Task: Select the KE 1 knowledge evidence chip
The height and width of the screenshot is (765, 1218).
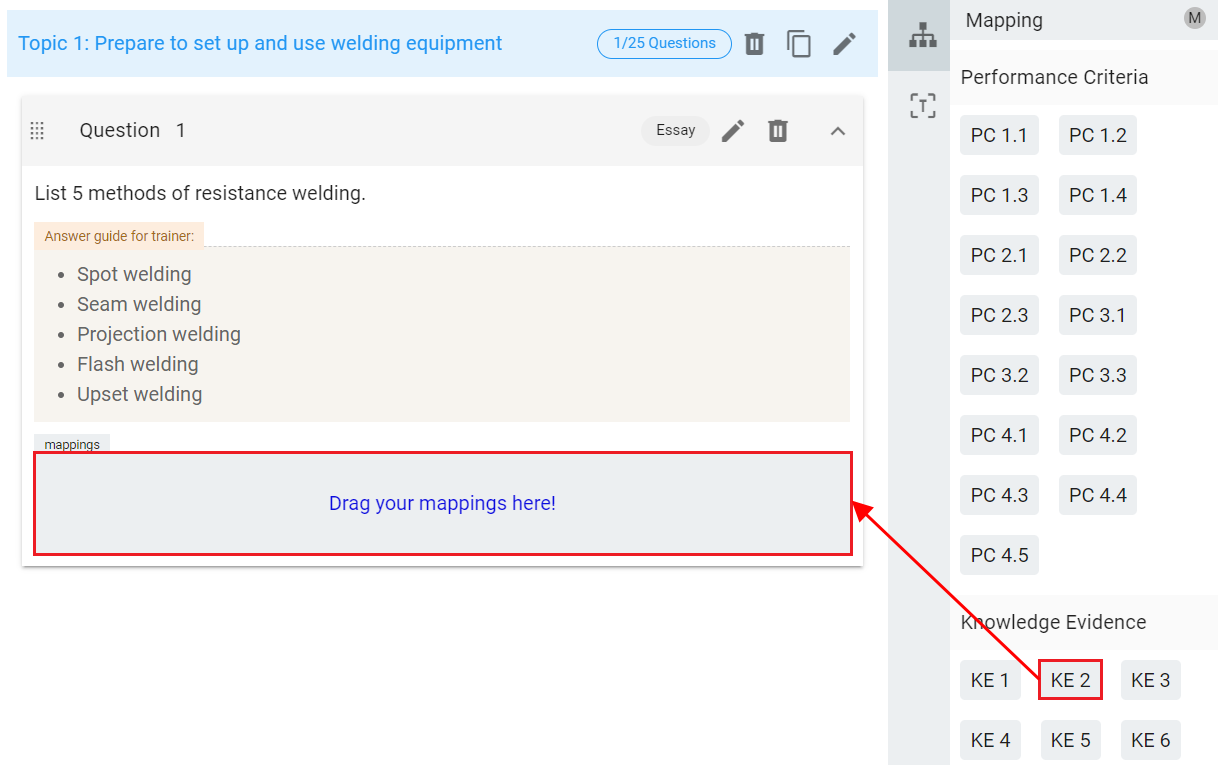Action: 990,680
